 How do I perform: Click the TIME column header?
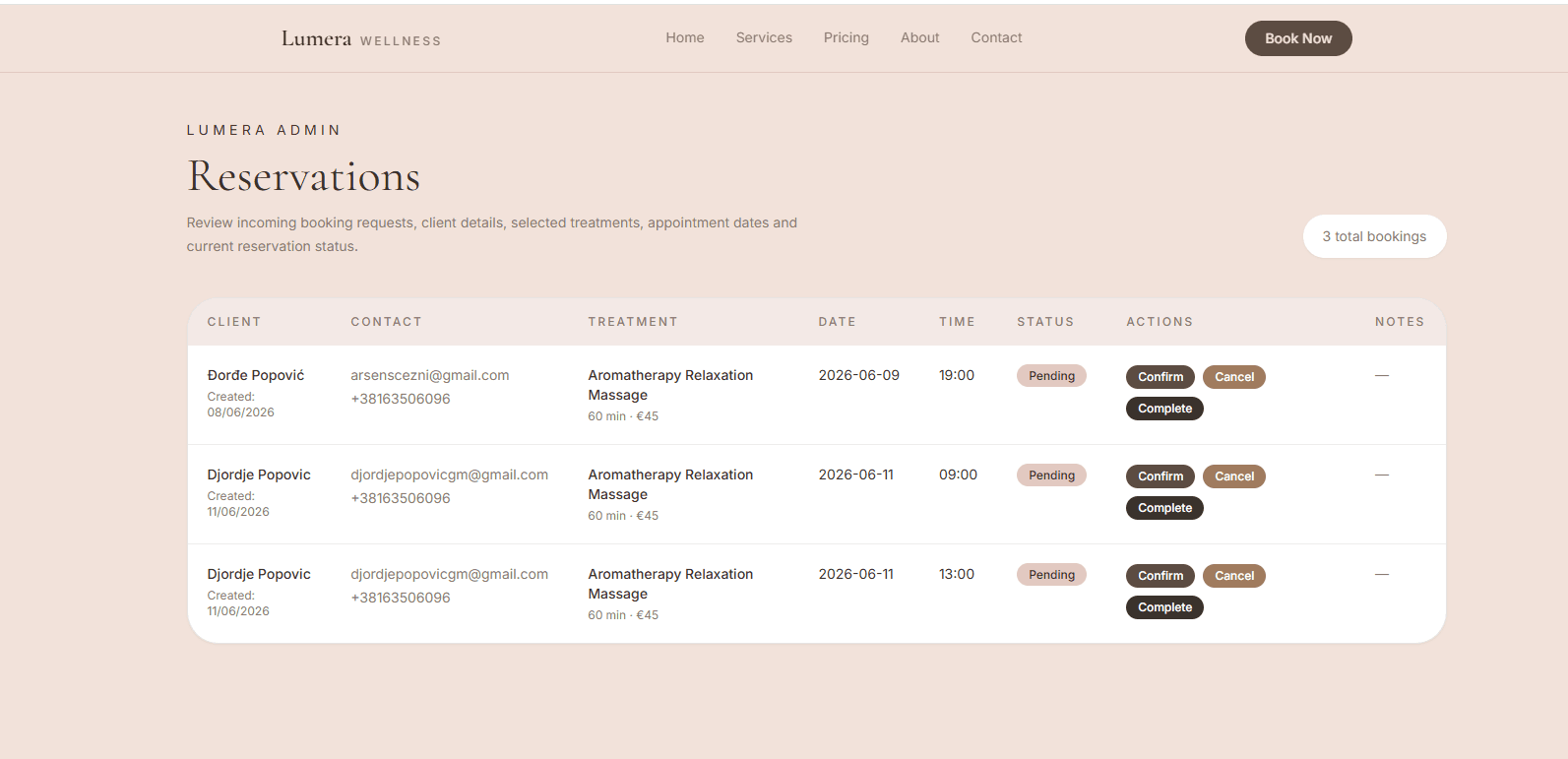(957, 322)
